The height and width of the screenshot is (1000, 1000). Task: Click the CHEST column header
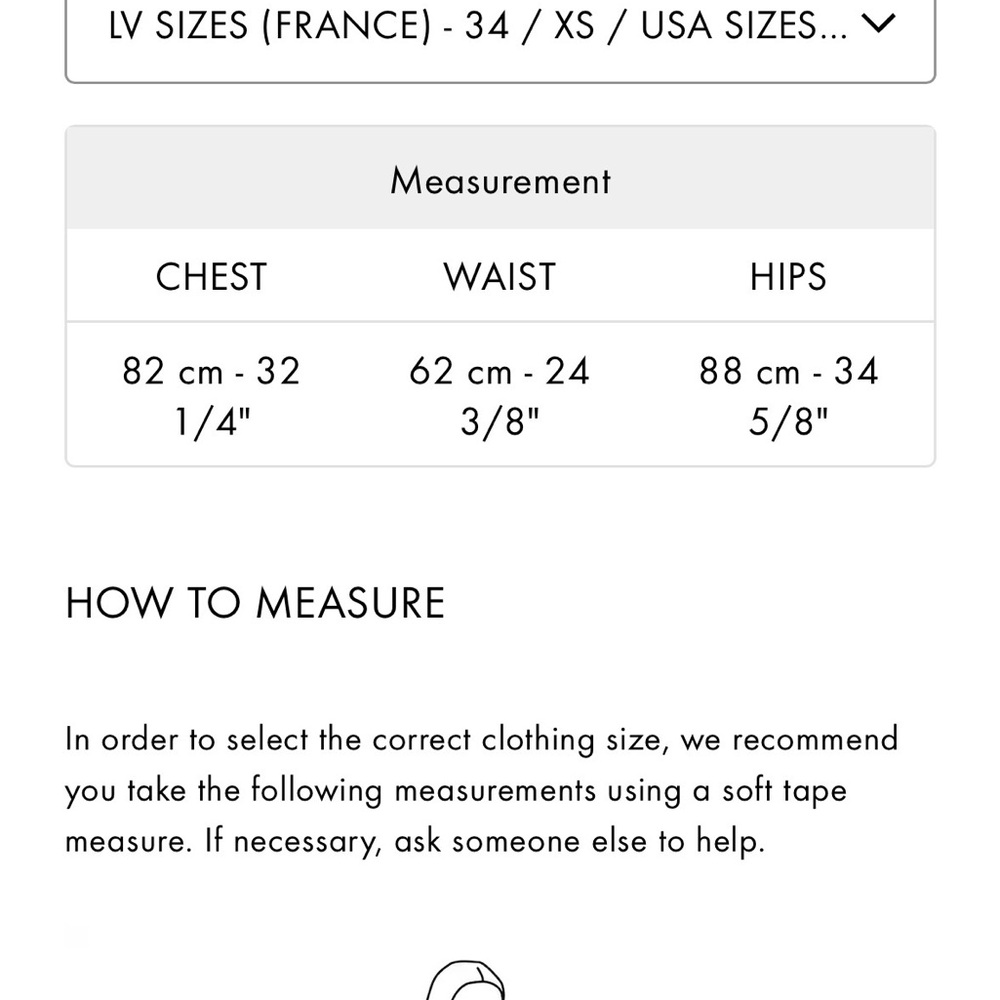pos(211,276)
